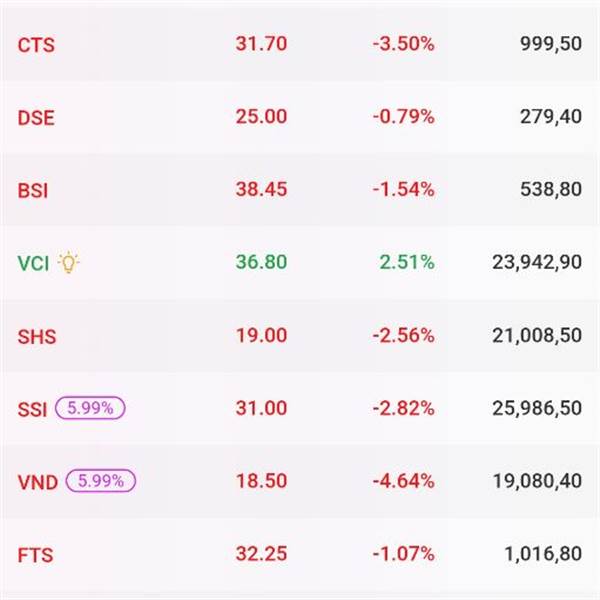Viewport: 600px width, 600px height.
Task: Open the CTS stock ticker
Action: [36, 45]
